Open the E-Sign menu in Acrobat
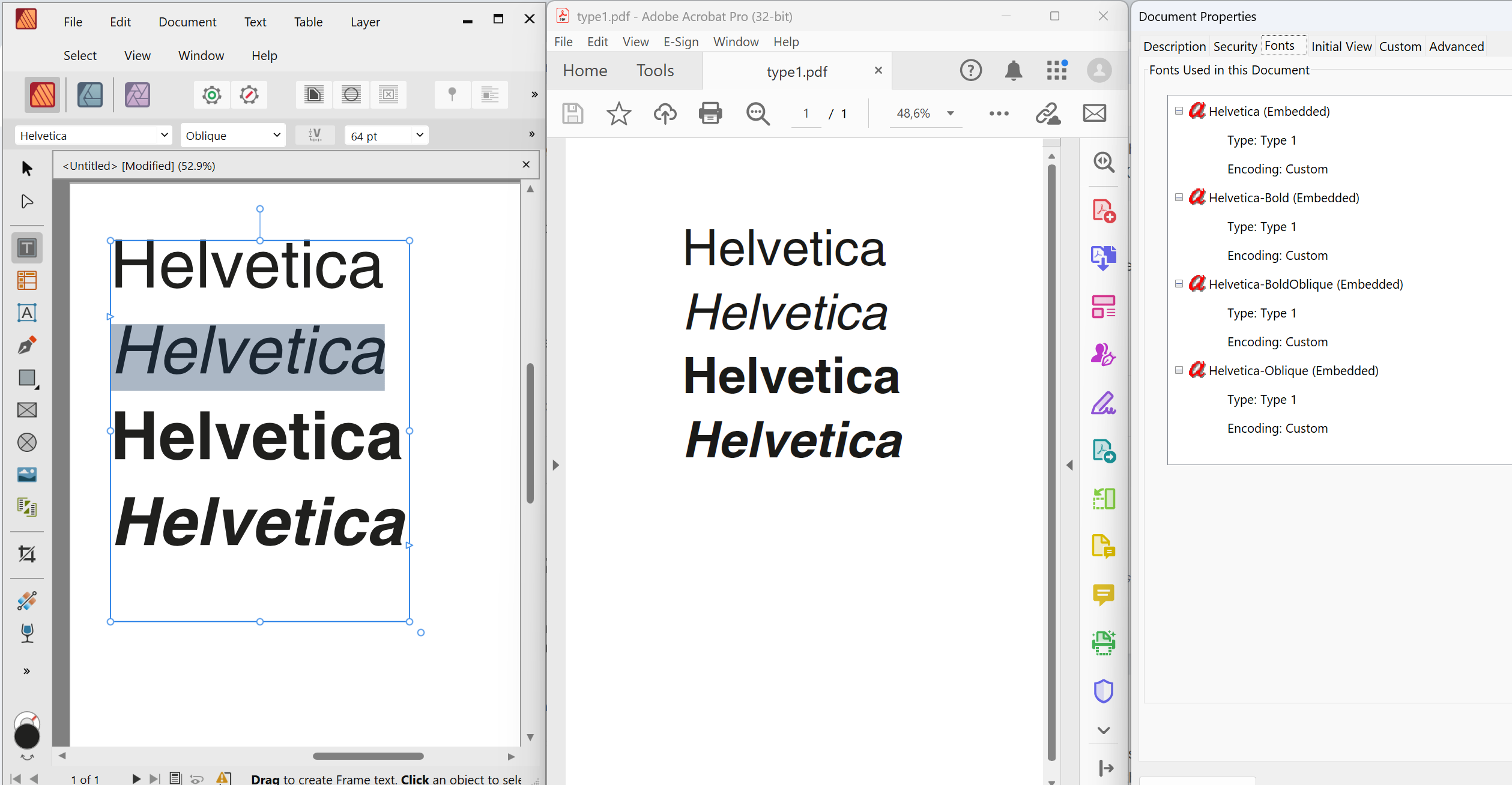The height and width of the screenshot is (785, 1512). [681, 42]
